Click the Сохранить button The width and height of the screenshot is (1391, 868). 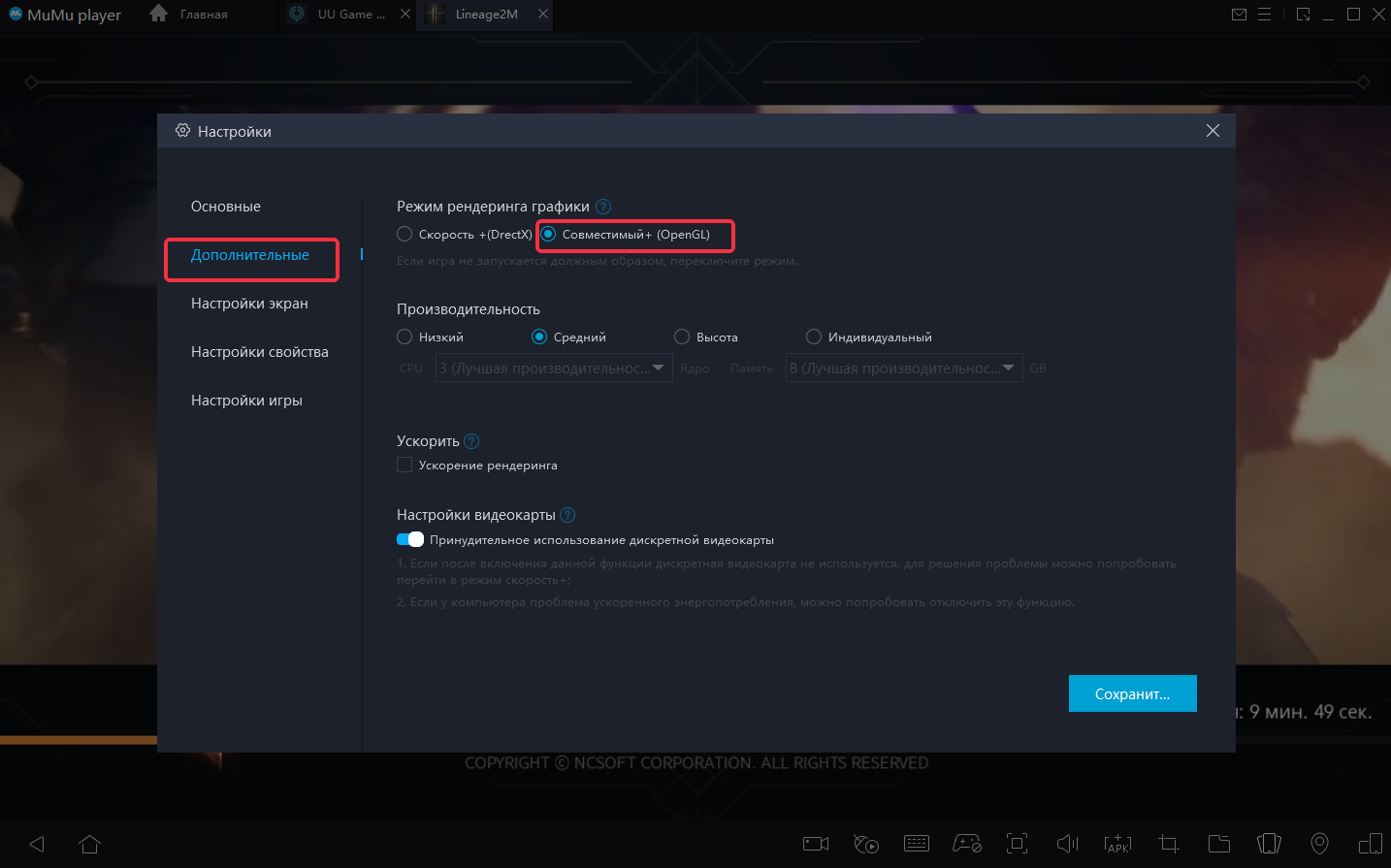(1132, 693)
